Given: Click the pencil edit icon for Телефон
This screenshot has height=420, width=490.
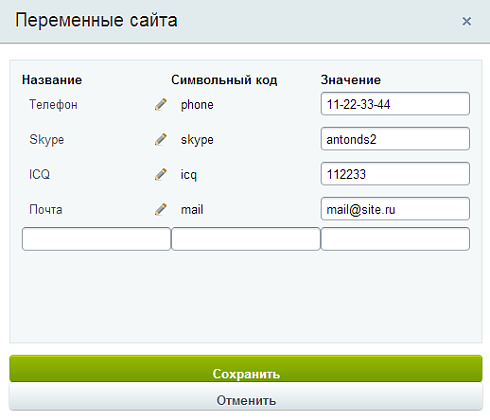Looking at the screenshot, I should click(161, 104).
